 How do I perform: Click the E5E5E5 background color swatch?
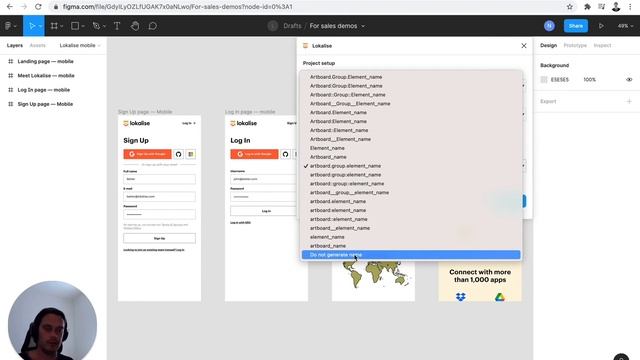pos(544,80)
